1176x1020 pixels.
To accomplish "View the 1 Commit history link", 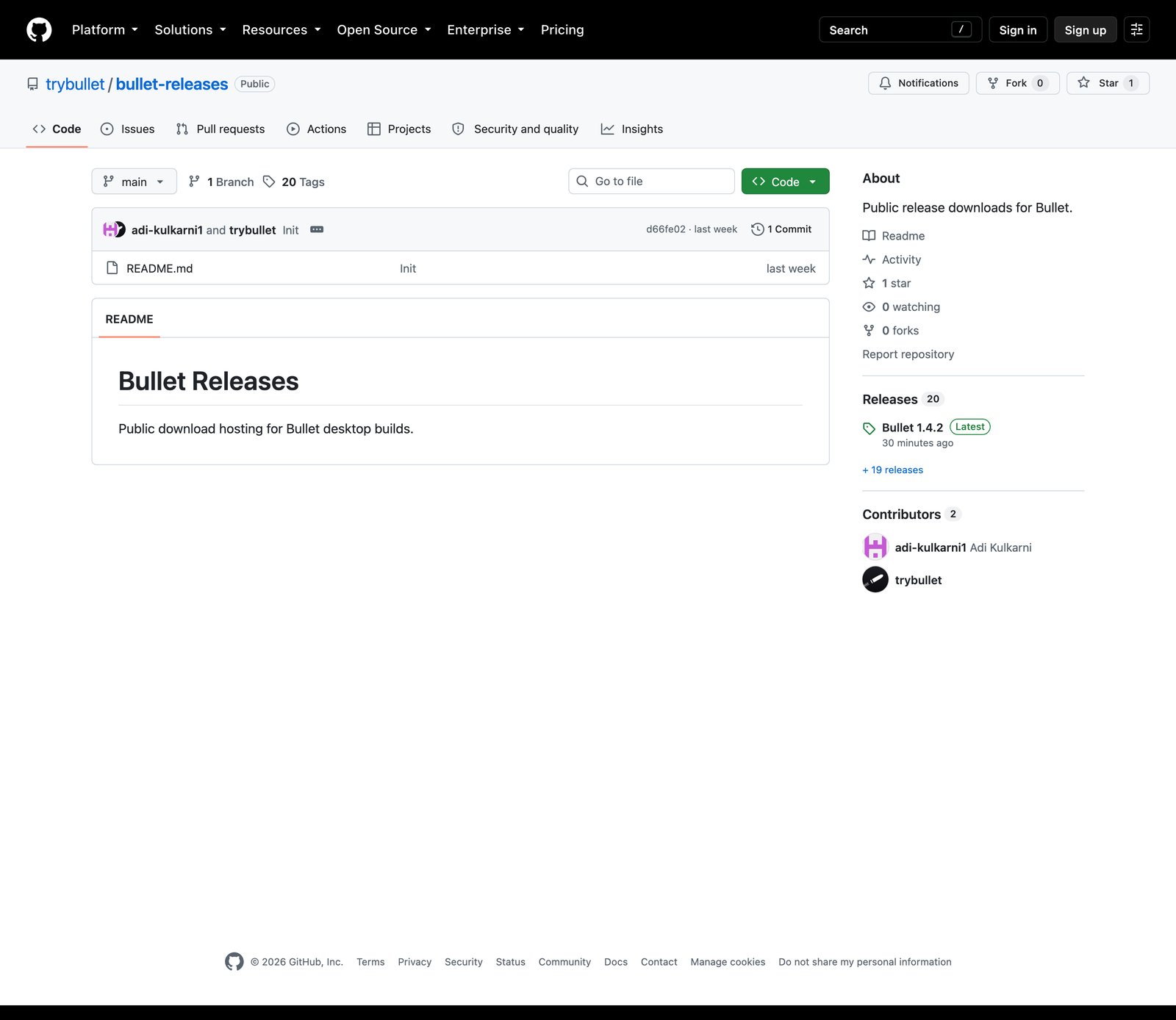I will point(781,229).
